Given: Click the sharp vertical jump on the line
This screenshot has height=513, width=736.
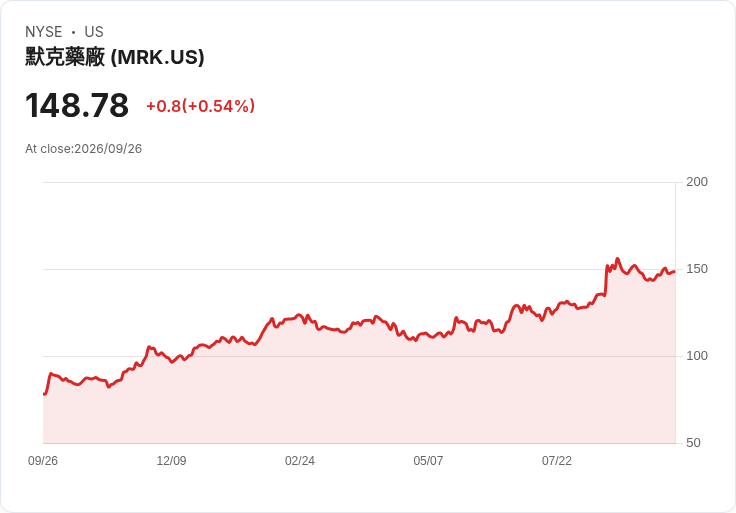Looking at the screenshot, I should coord(606,281).
